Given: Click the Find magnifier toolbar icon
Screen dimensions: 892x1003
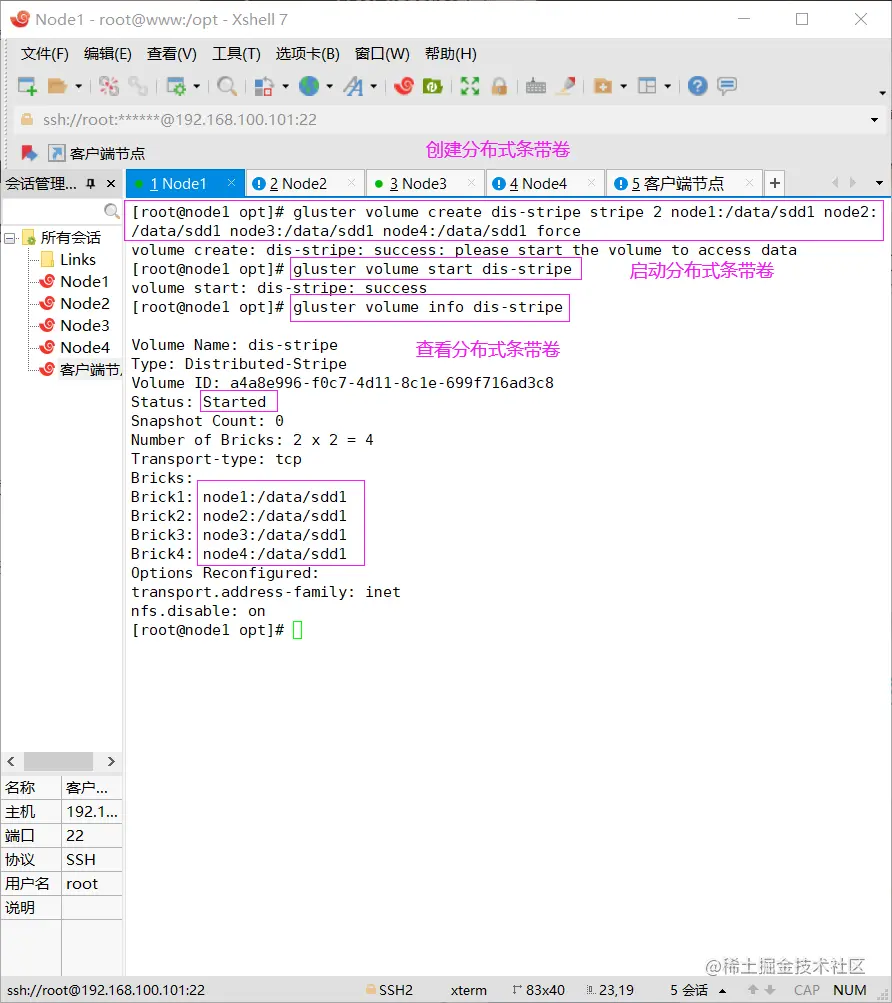Looking at the screenshot, I should (x=227, y=86).
